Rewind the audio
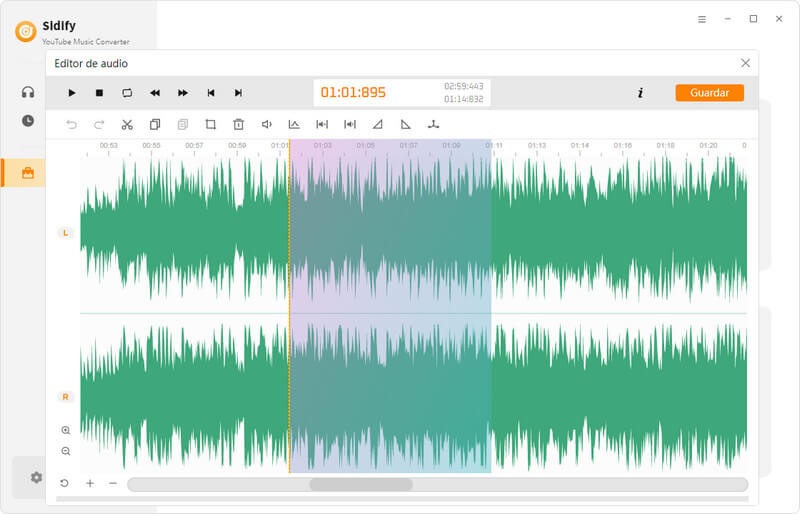The image size is (800, 514). pyautogui.click(x=155, y=93)
